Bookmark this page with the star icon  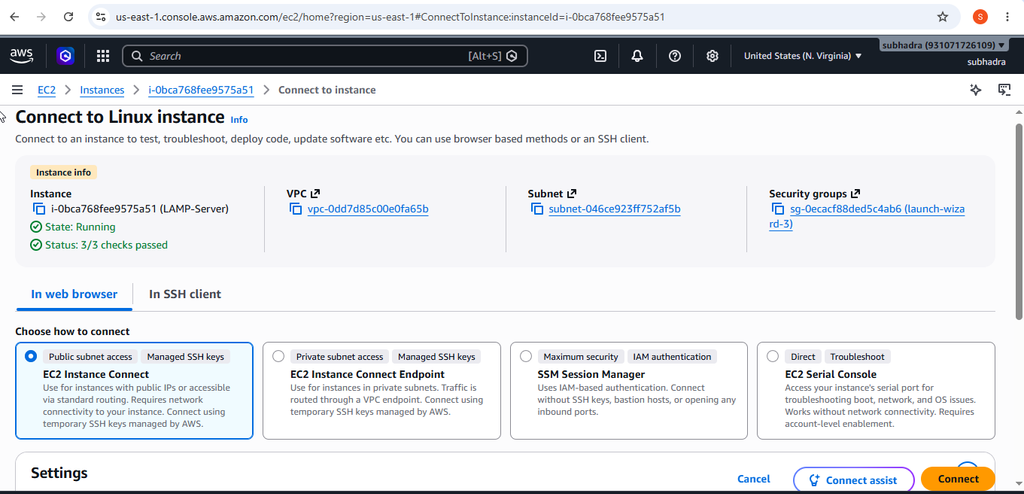pyautogui.click(x=942, y=17)
